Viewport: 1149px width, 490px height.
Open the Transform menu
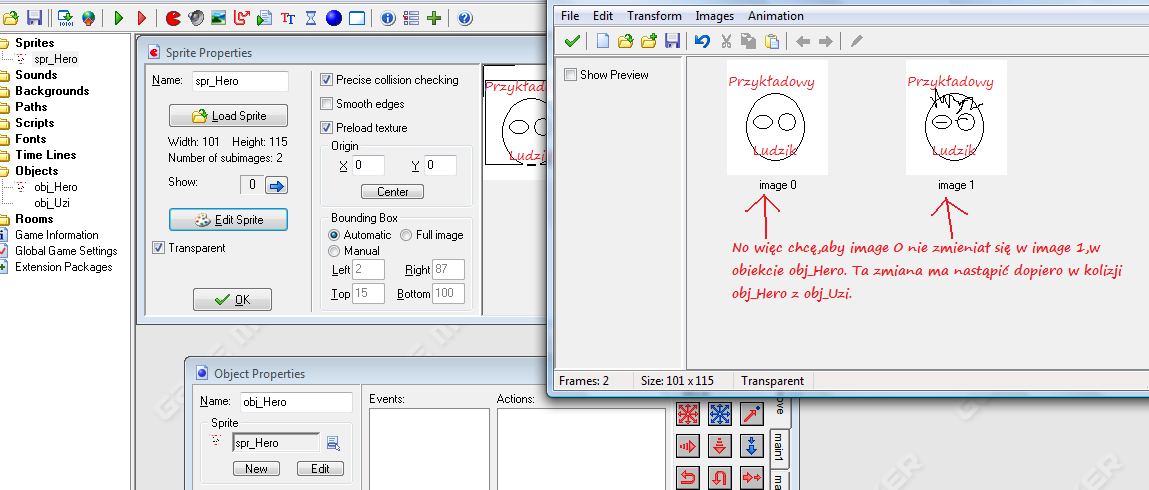(654, 16)
